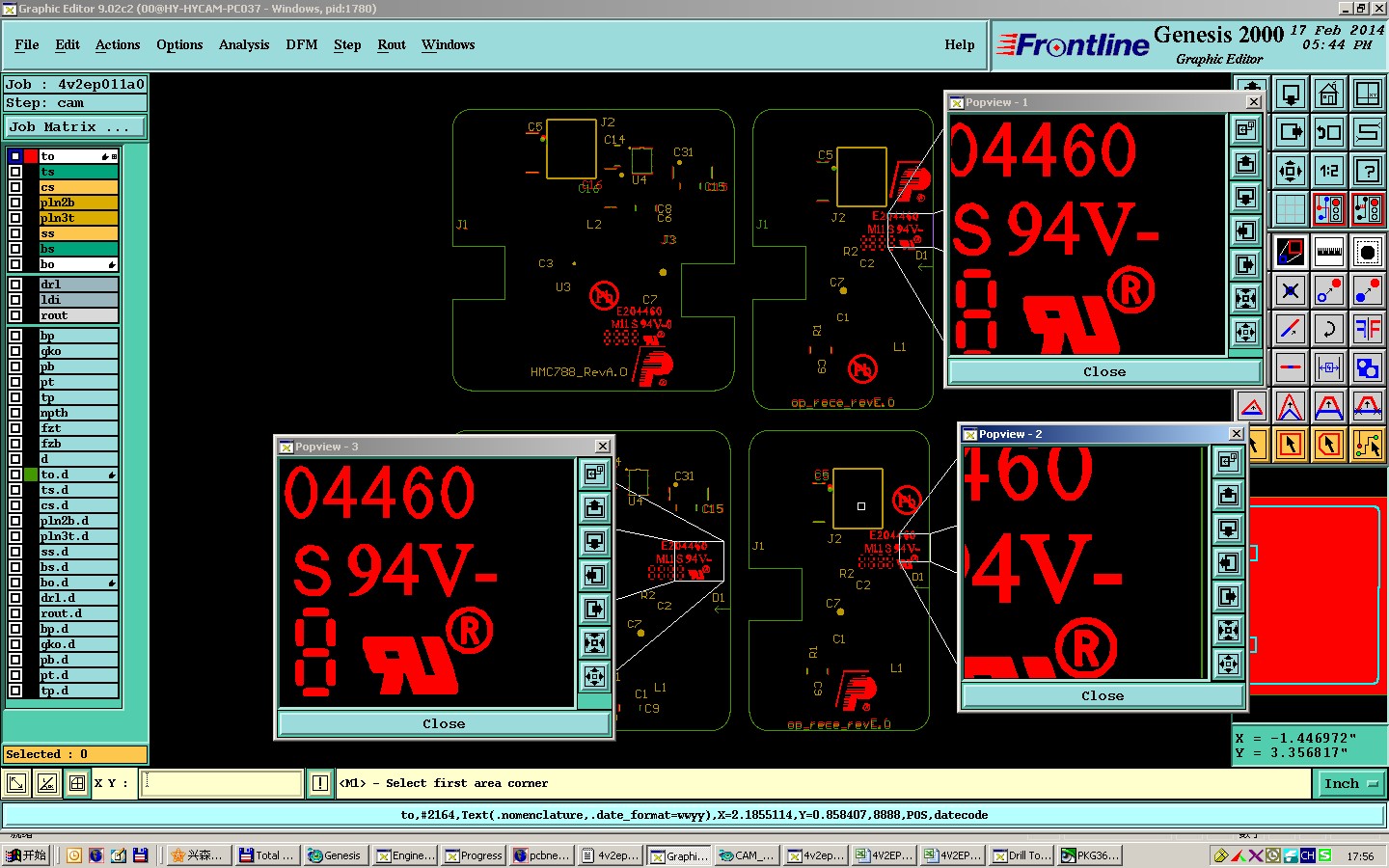Click the red triangle over blue line icon
Viewport: 1389px width, 868px height.
pos(1252,406)
